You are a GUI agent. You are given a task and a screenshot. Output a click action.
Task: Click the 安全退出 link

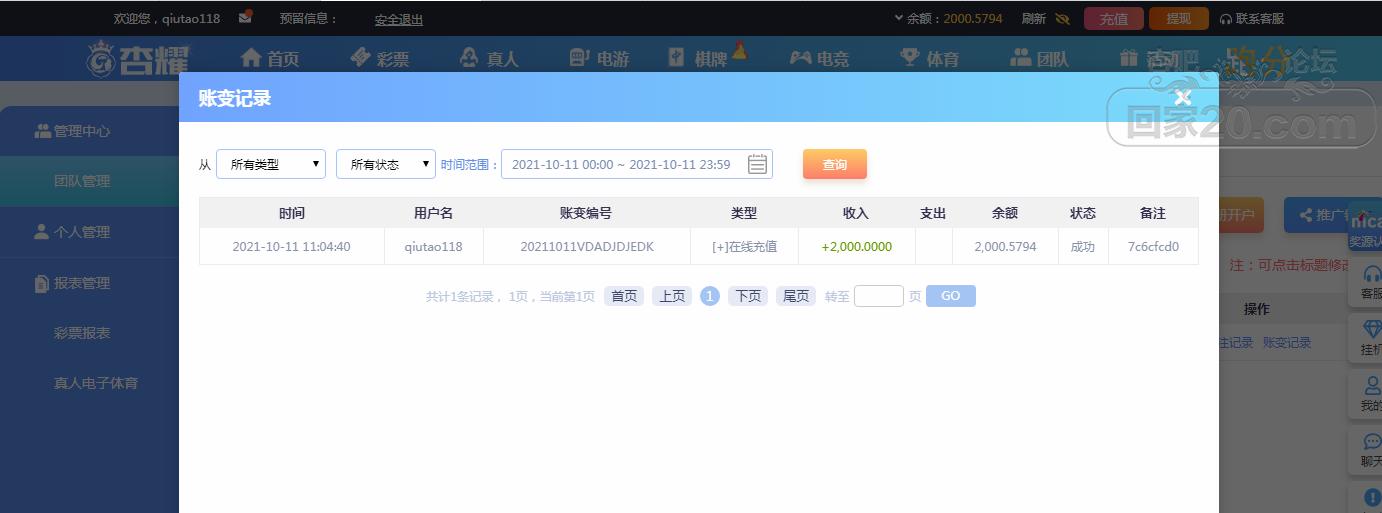click(x=399, y=19)
